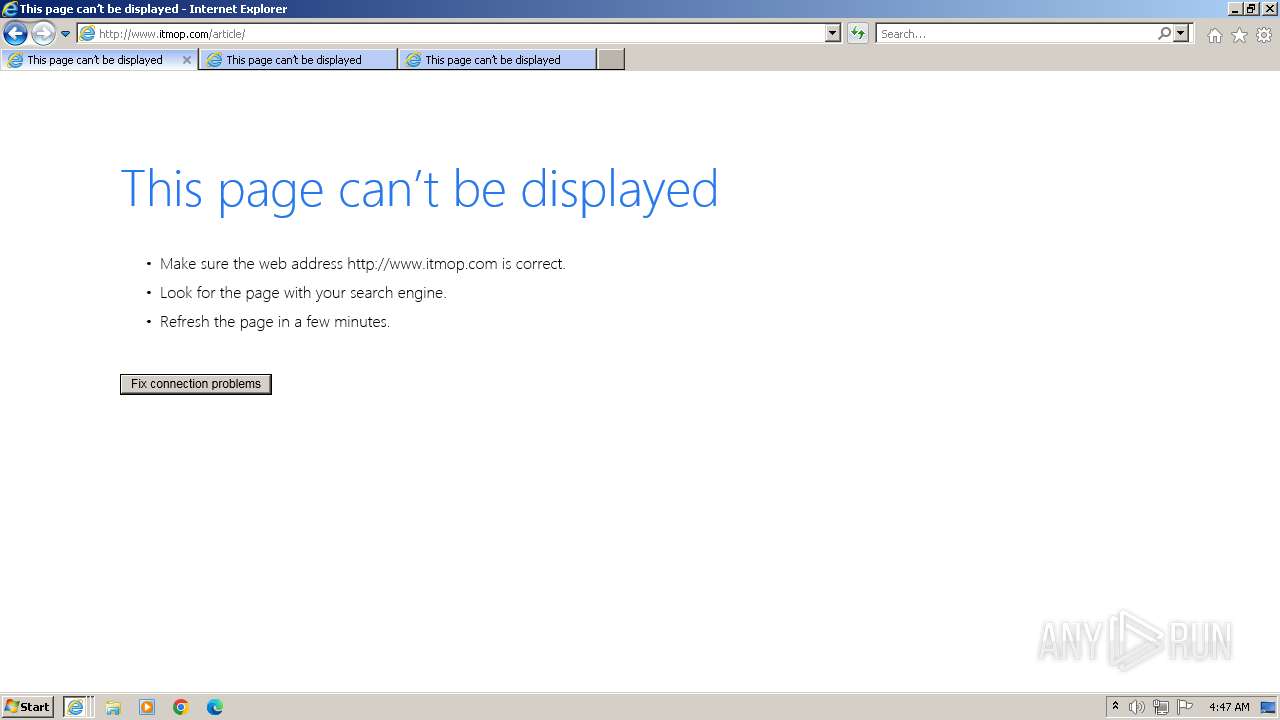
Task: Open the media player taskbar icon
Action: [x=147, y=707]
